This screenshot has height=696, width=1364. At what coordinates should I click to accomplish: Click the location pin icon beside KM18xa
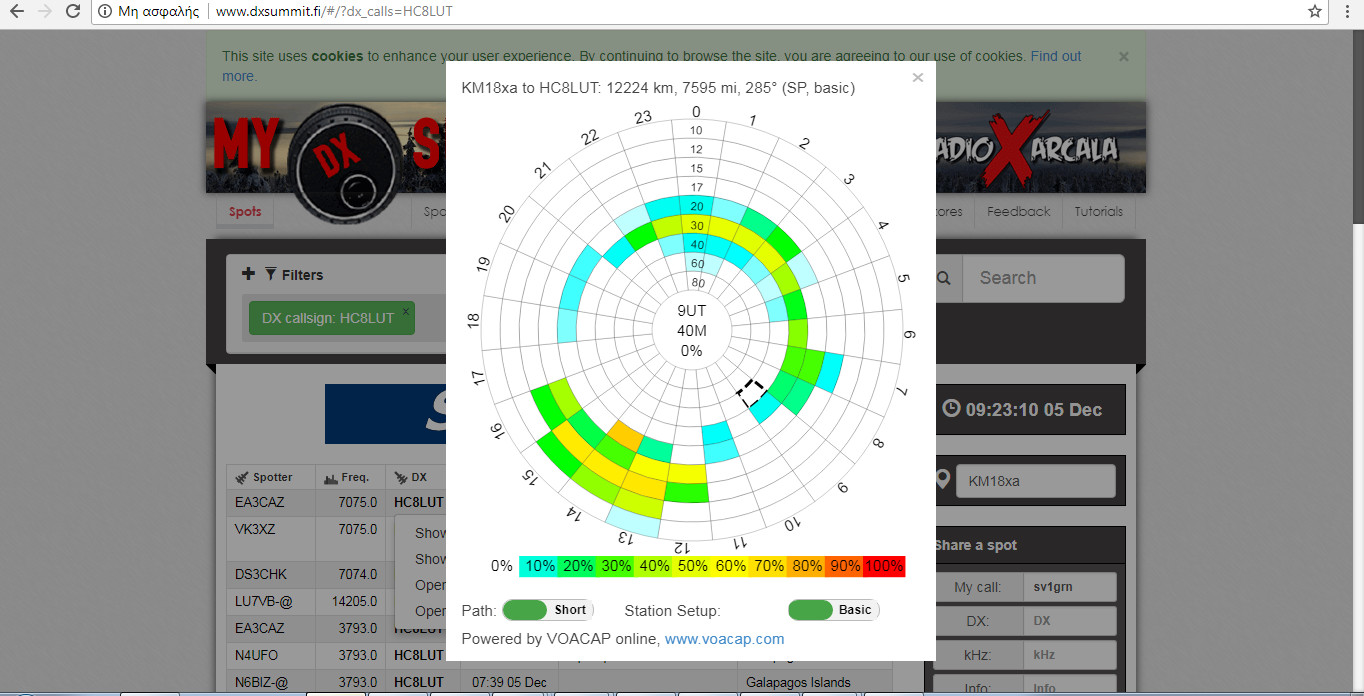[x=941, y=480]
